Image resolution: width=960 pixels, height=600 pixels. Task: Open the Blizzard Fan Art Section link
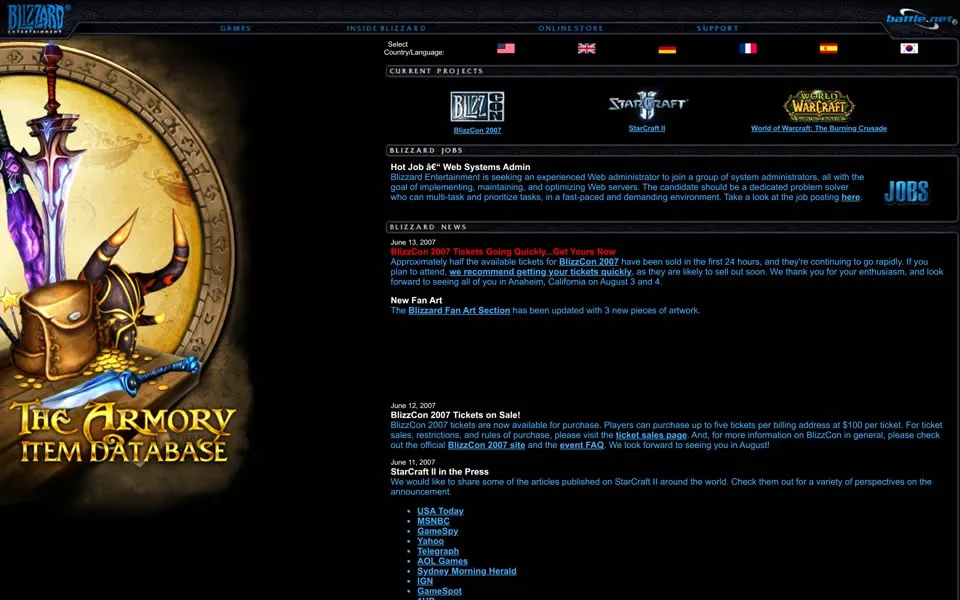[459, 310]
